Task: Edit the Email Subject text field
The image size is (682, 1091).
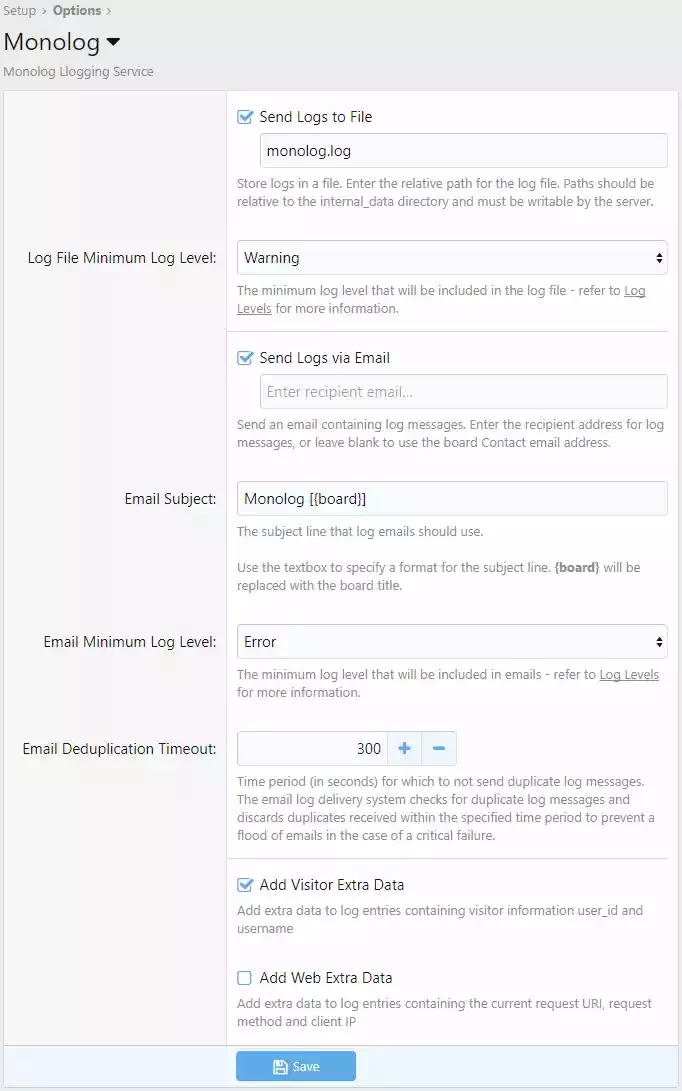Action: pos(452,499)
